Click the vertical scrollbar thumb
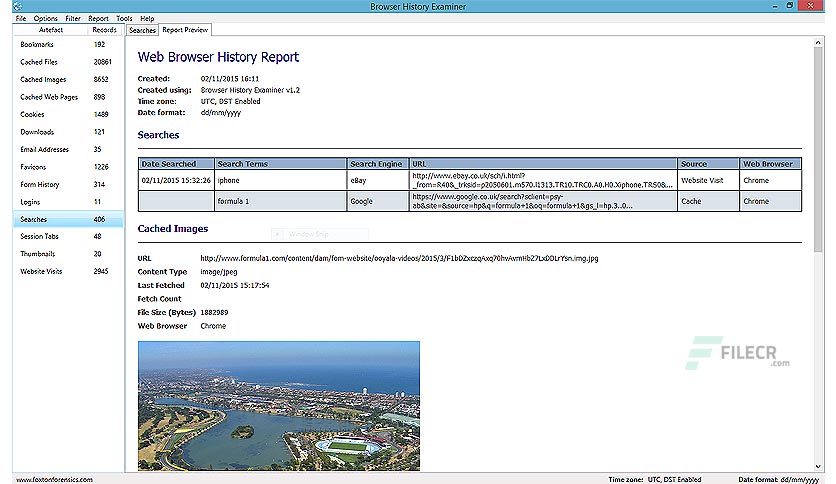The height and width of the screenshot is (484, 836). pos(818,149)
